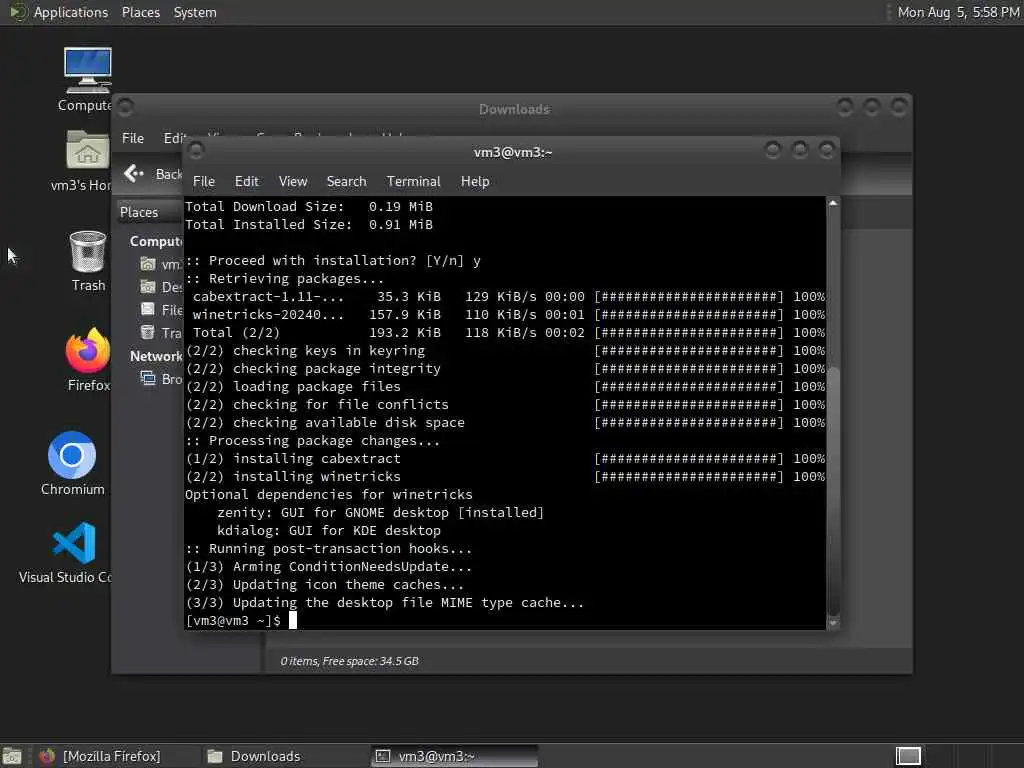Open the System menu in top panel
The image size is (1024, 768).
[195, 12]
